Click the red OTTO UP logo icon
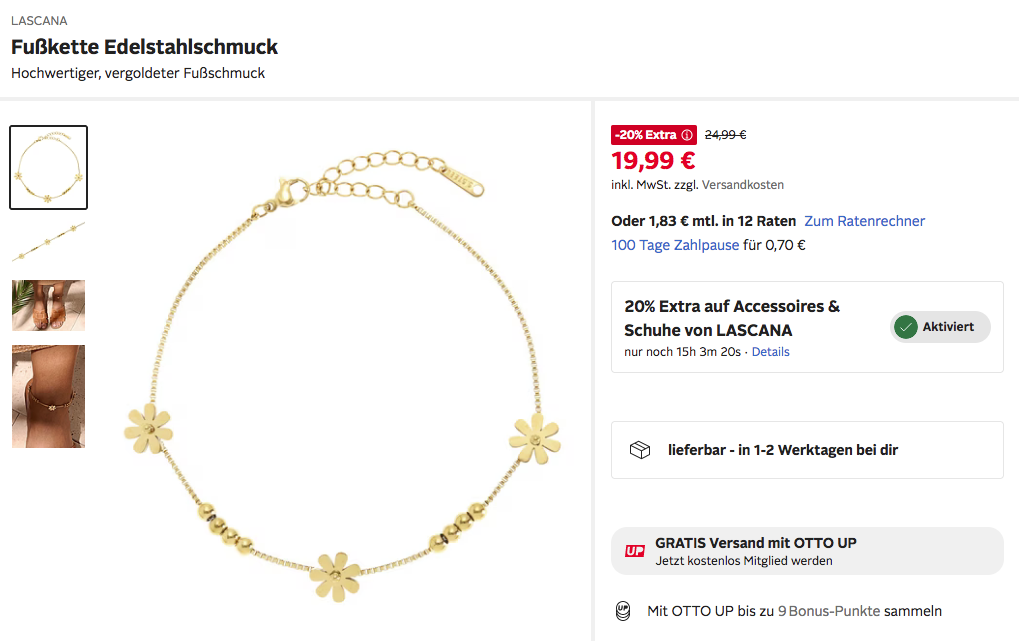1019x641 pixels. tap(634, 551)
